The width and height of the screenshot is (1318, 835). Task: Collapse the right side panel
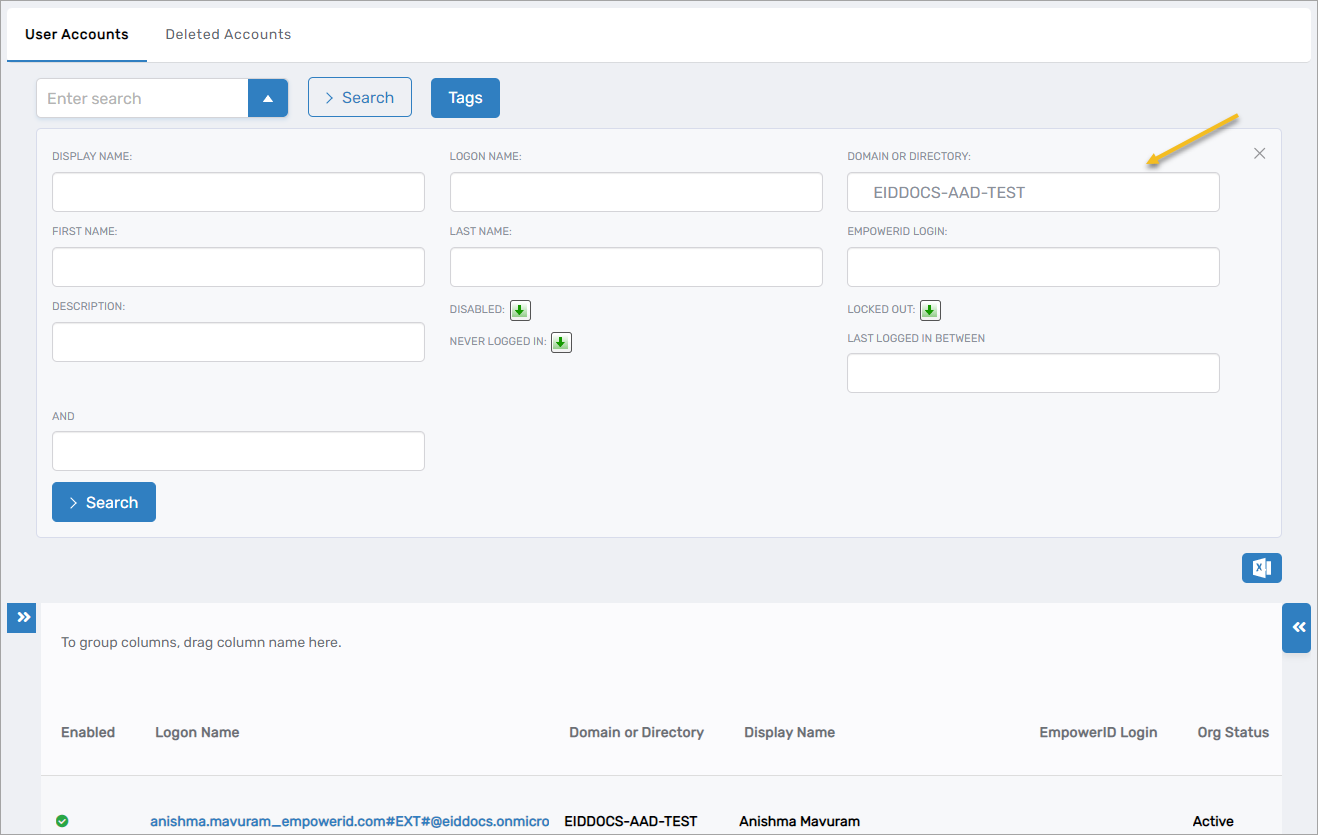tap(1297, 628)
